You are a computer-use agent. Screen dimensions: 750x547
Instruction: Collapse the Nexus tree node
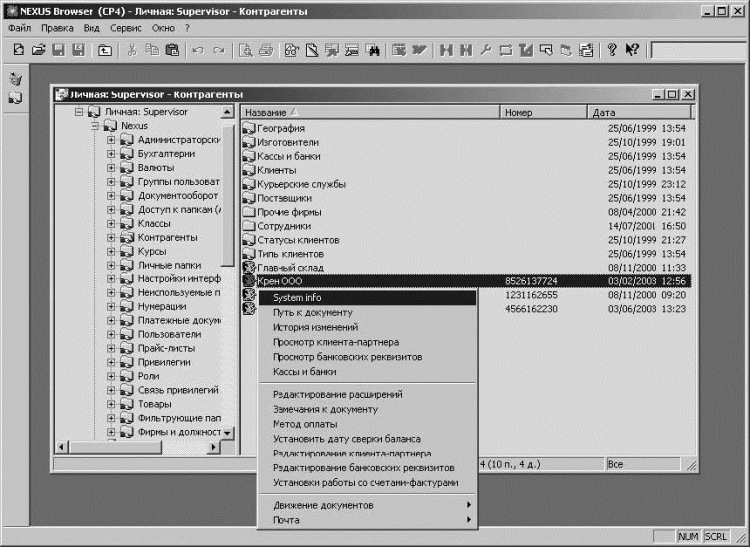coord(95,126)
